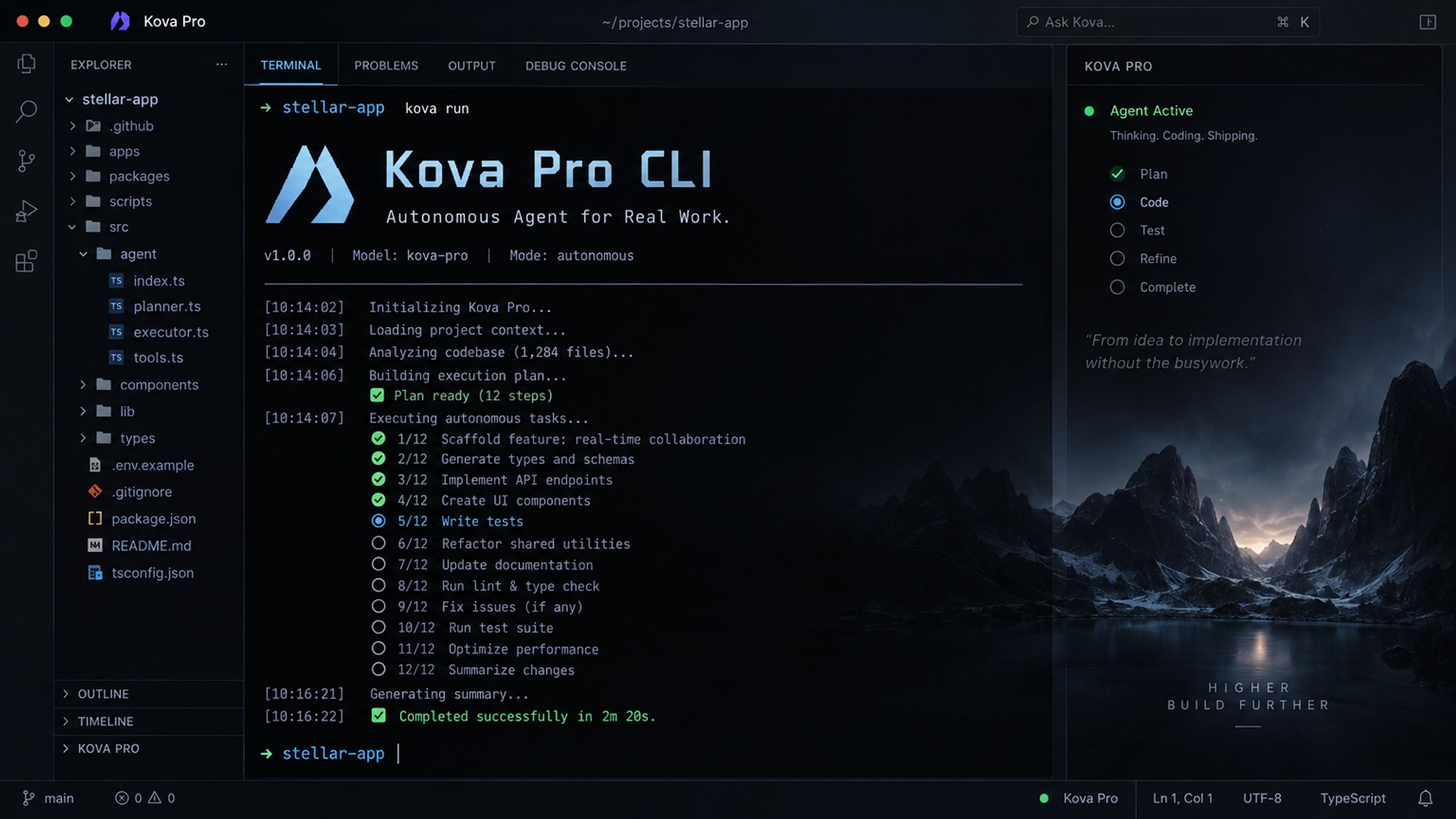Open the notifications bell in status bar

pos(1425,798)
